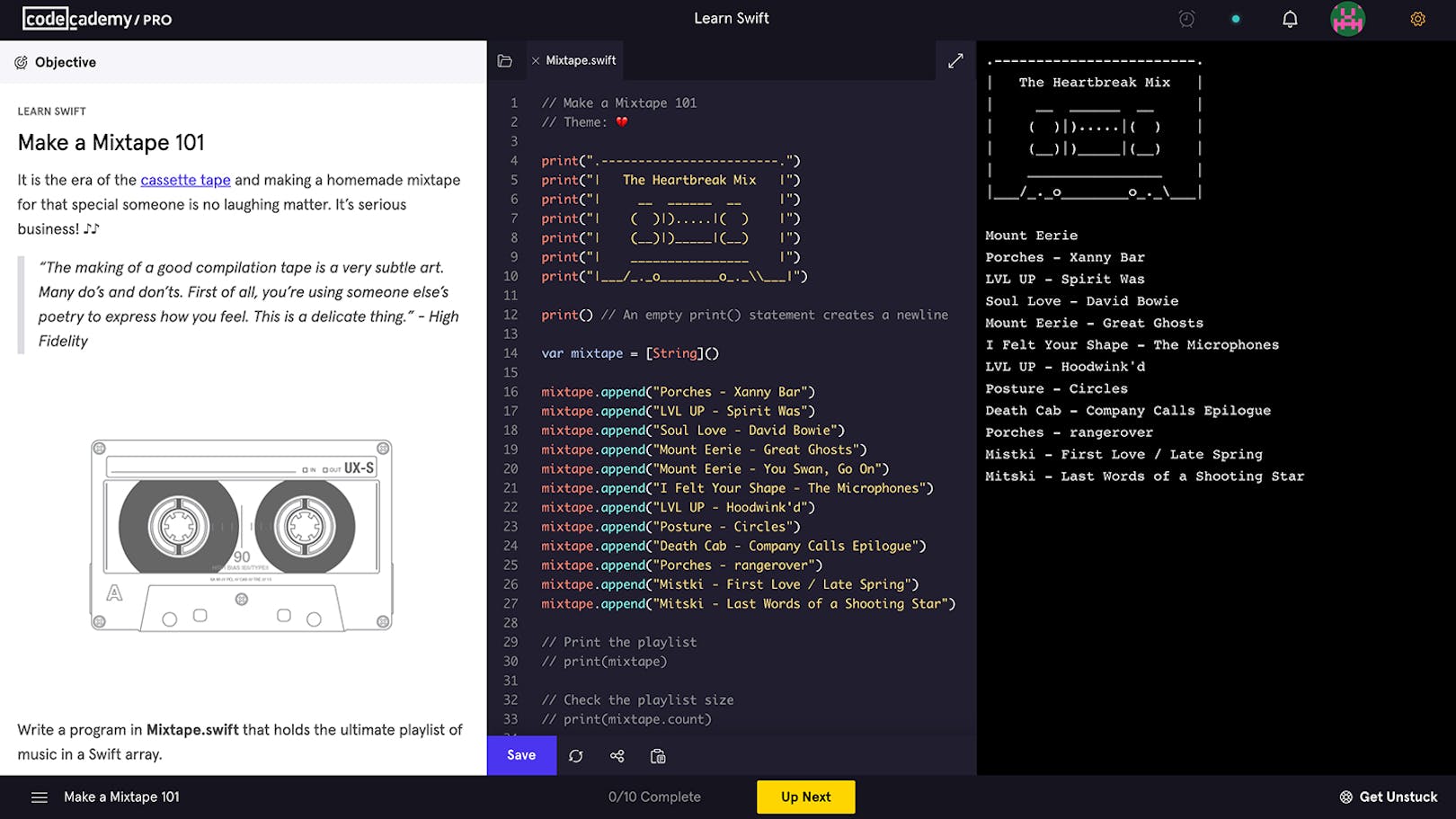Close the Mixtape.swift tab
Viewport: 1456px width, 819px height.
click(537, 60)
